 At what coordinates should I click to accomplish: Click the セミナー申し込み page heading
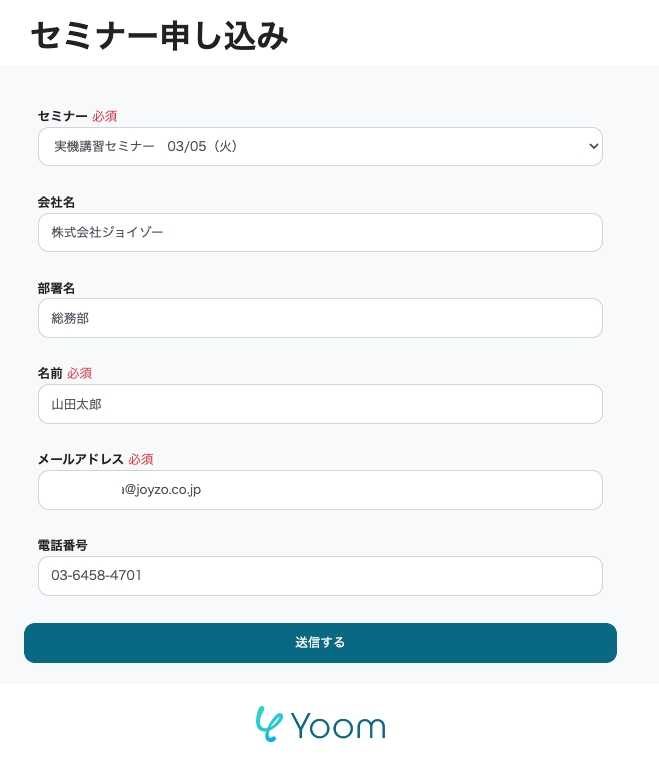tap(160, 36)
